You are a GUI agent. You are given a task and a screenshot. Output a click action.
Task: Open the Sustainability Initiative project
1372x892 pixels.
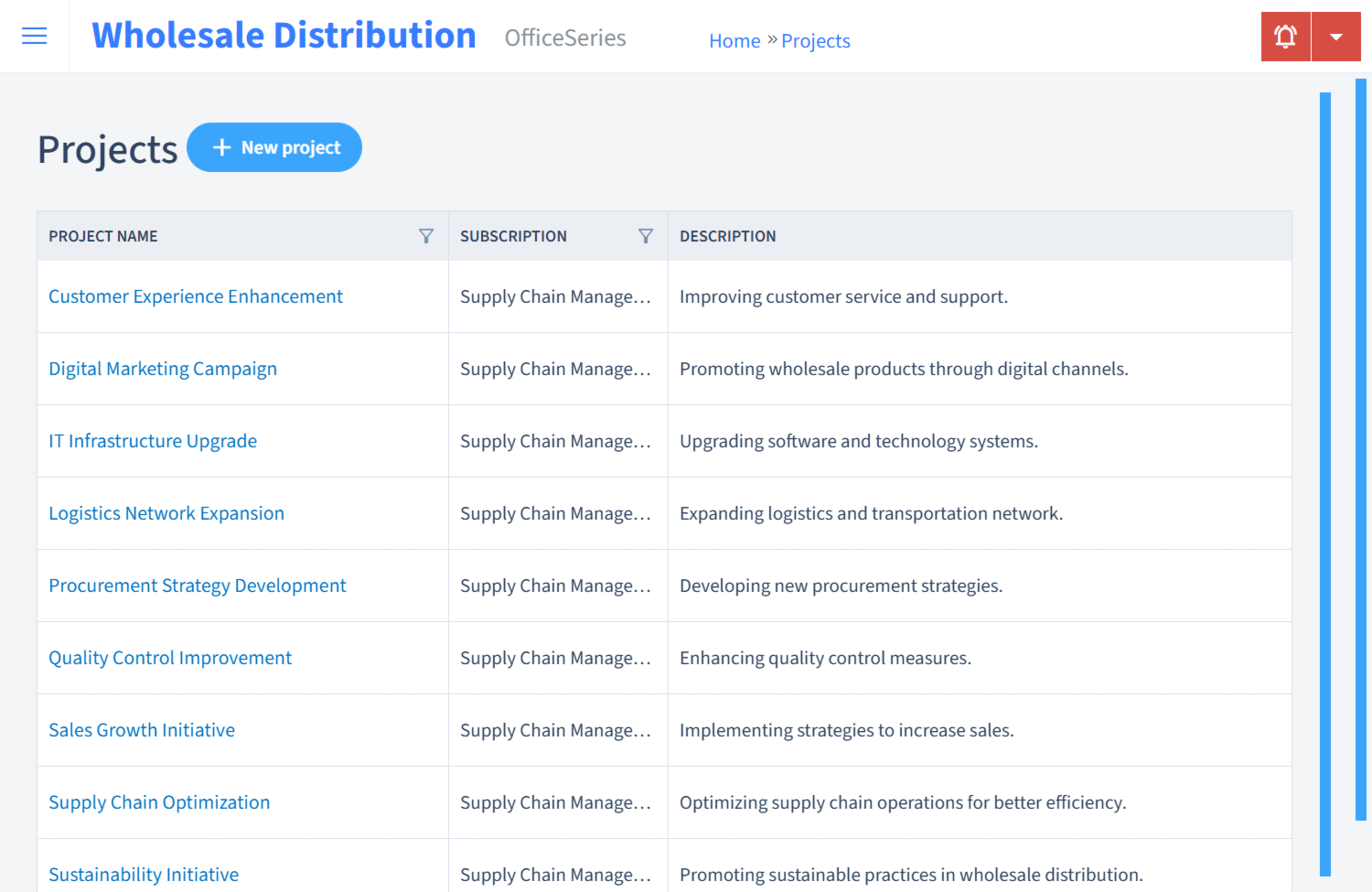pyautogui.click(x=144, y=875)
